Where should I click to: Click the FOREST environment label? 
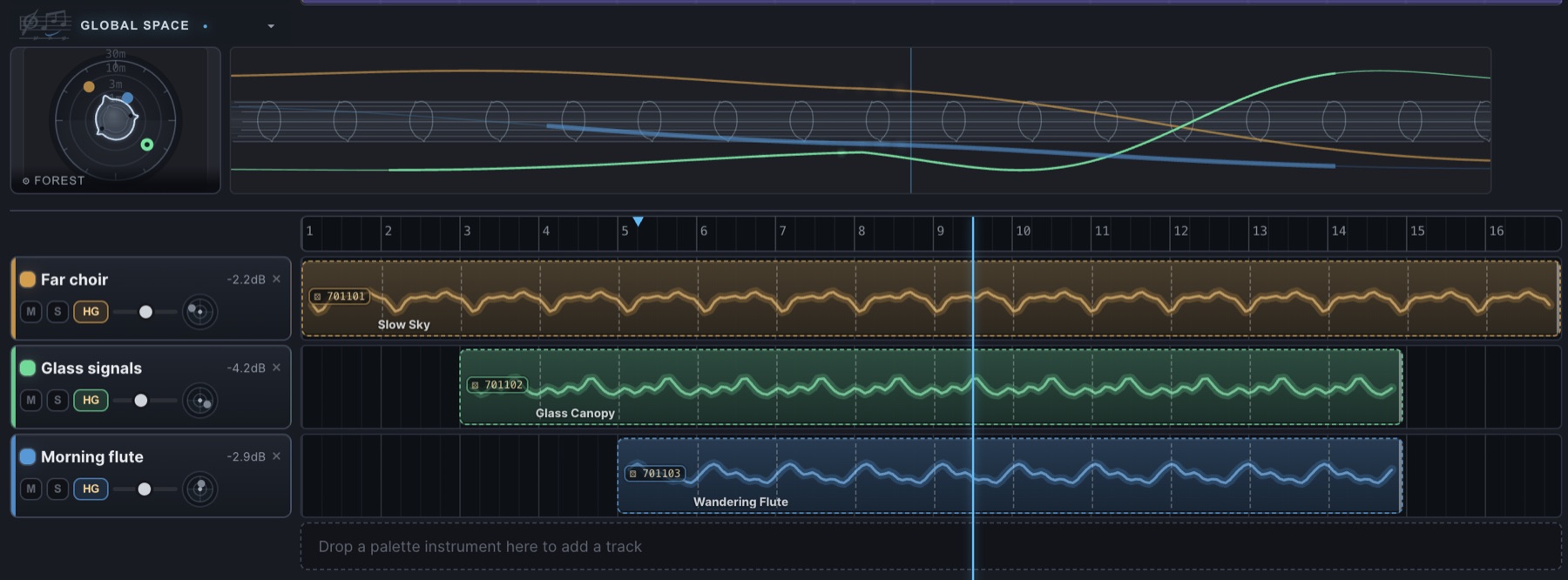pos(54,180)
